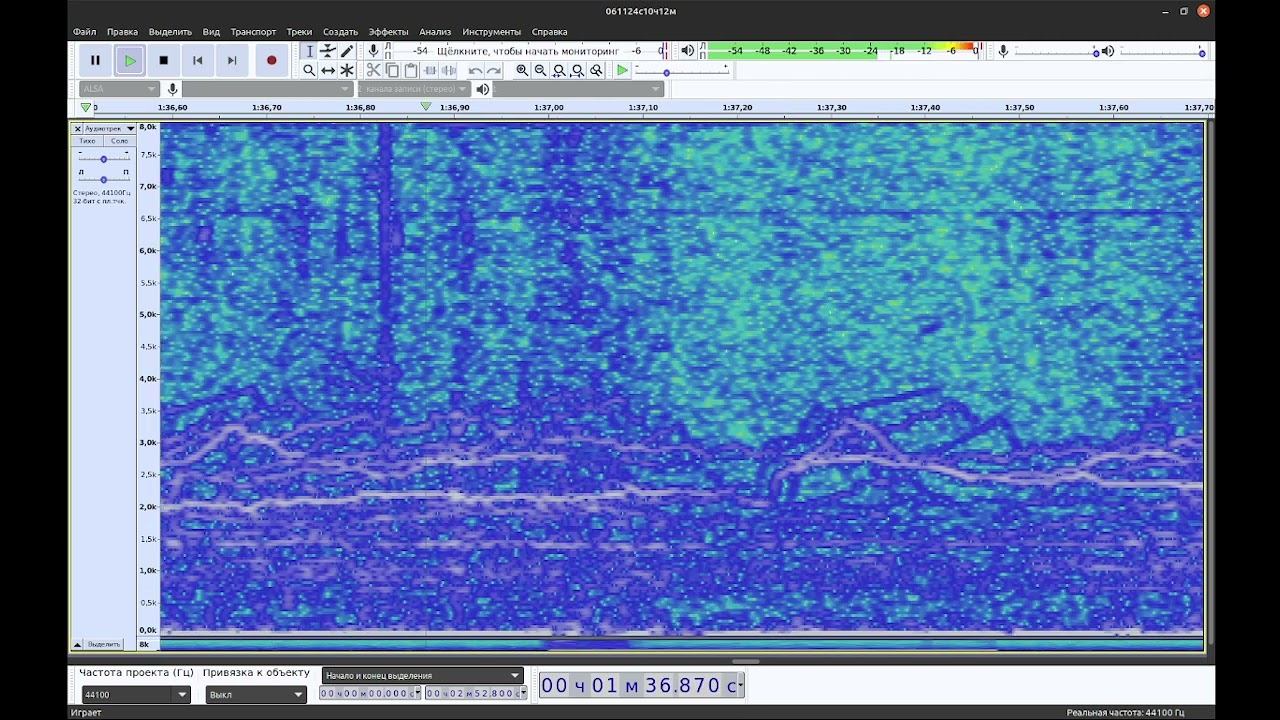Click the Undo arrow icon
1280x720 pixels.
[x=475, y=70]
